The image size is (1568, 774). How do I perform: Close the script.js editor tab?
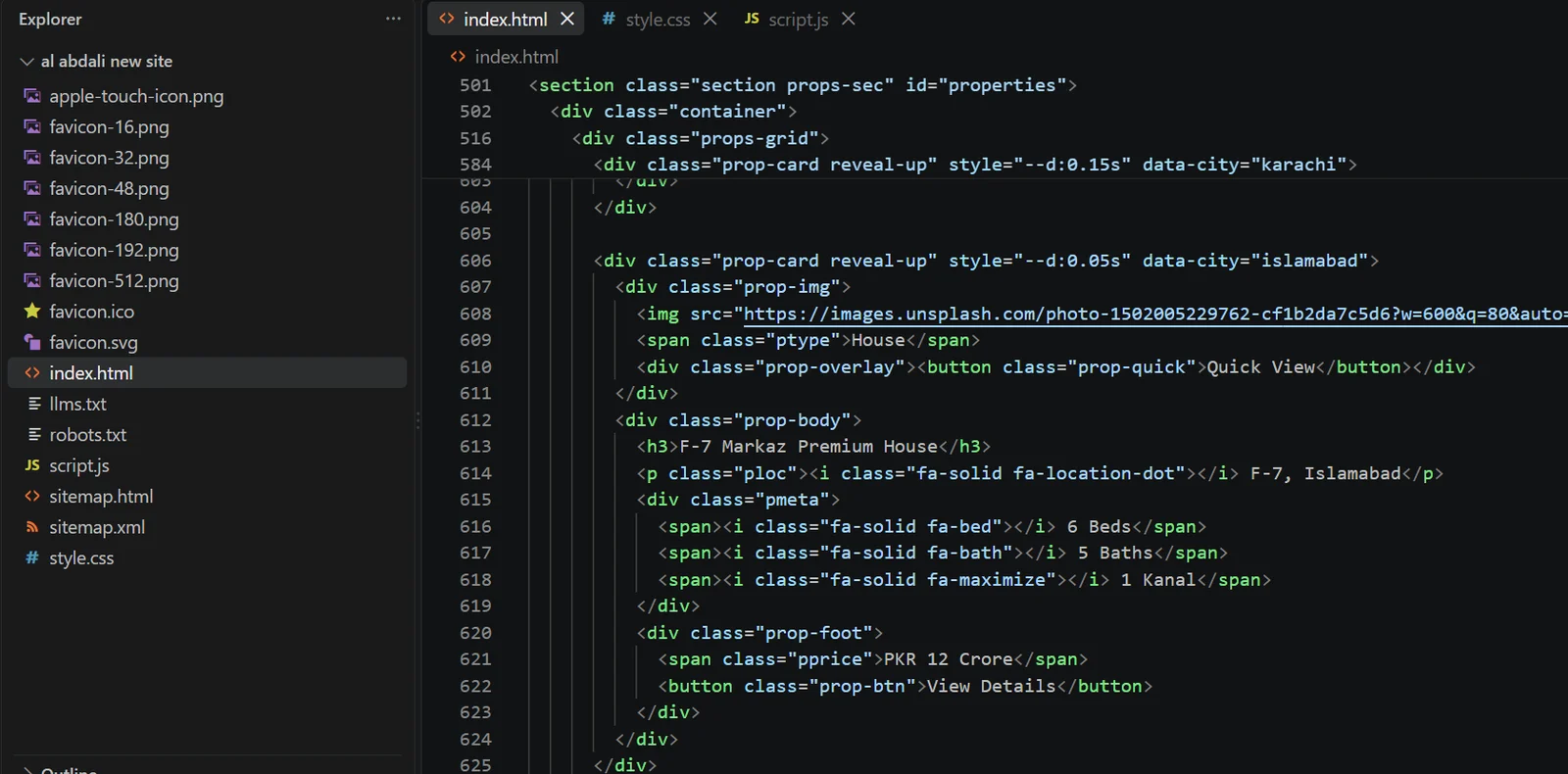pyautogui.click(x=849, y=20)
